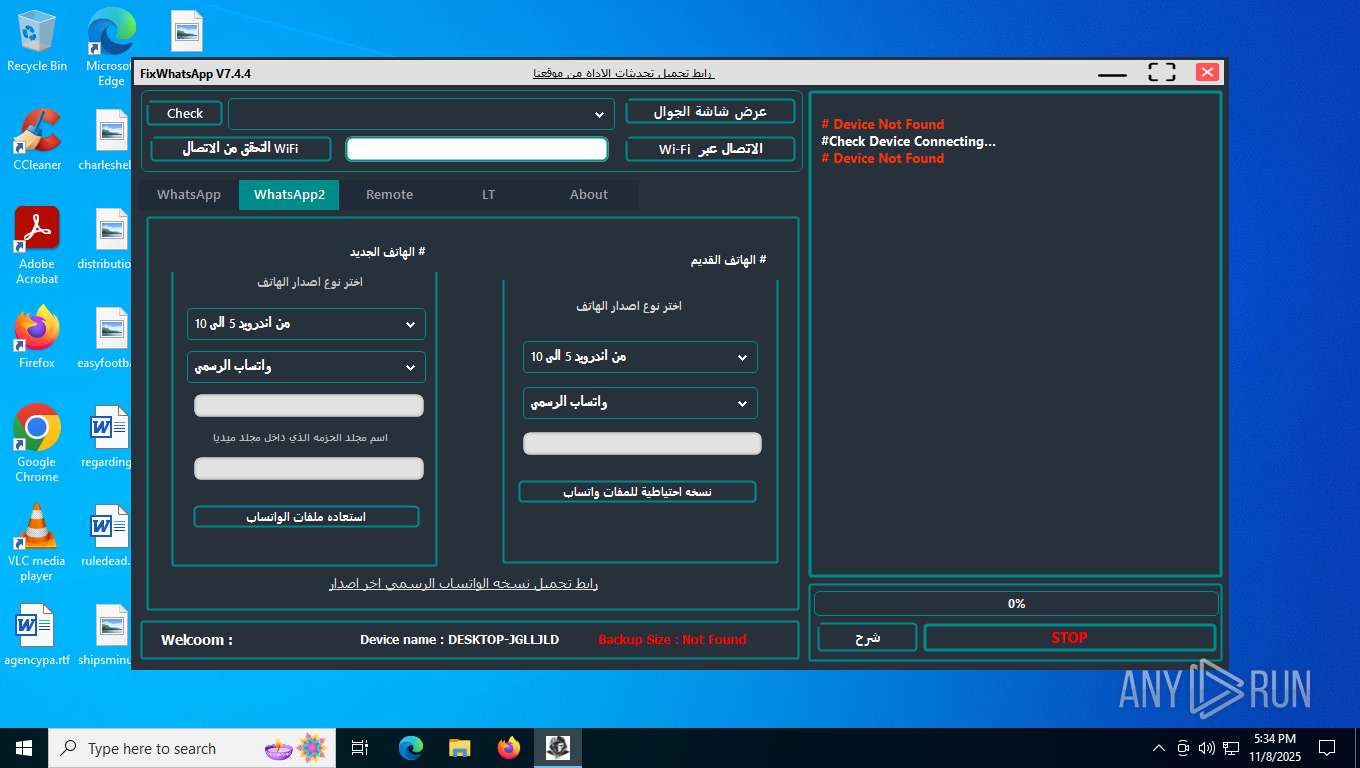
Task: Click the taskbar clock showing 5:34 PM
Action: (x=1274, y=748)
